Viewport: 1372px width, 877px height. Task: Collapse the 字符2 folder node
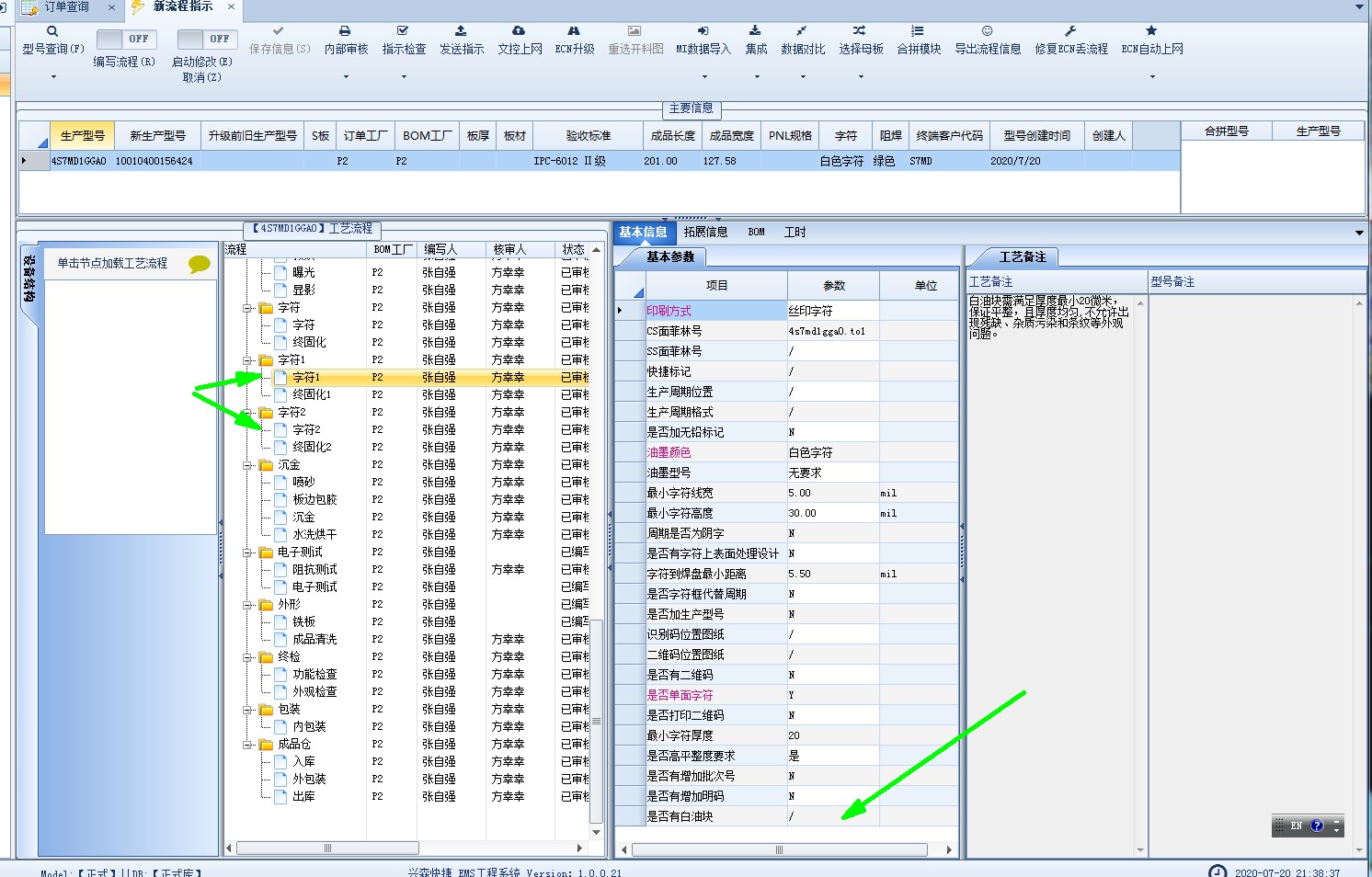247,413
